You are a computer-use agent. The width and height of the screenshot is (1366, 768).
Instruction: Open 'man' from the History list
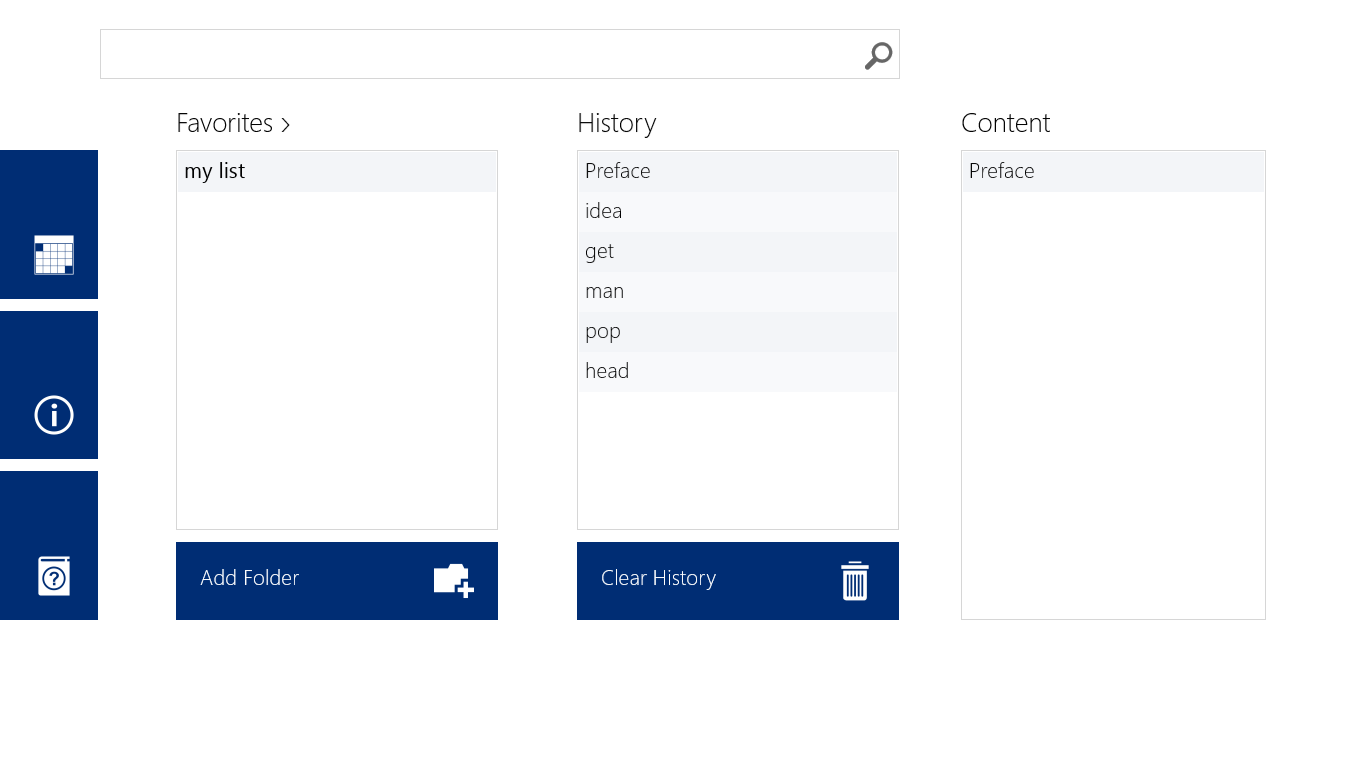pyautogui.click(x=737, y=291)
